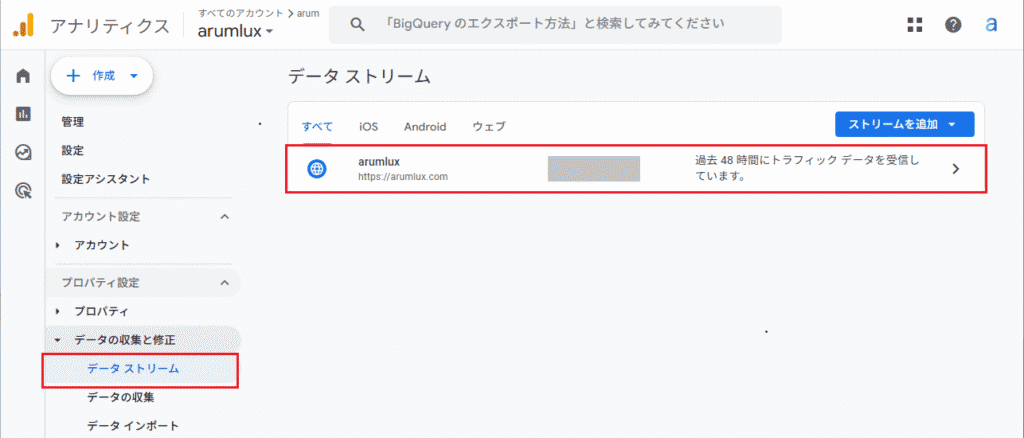Click the アナリティクス product title
The width and height of the screenshot is (1024, 438).
(110, 26)
